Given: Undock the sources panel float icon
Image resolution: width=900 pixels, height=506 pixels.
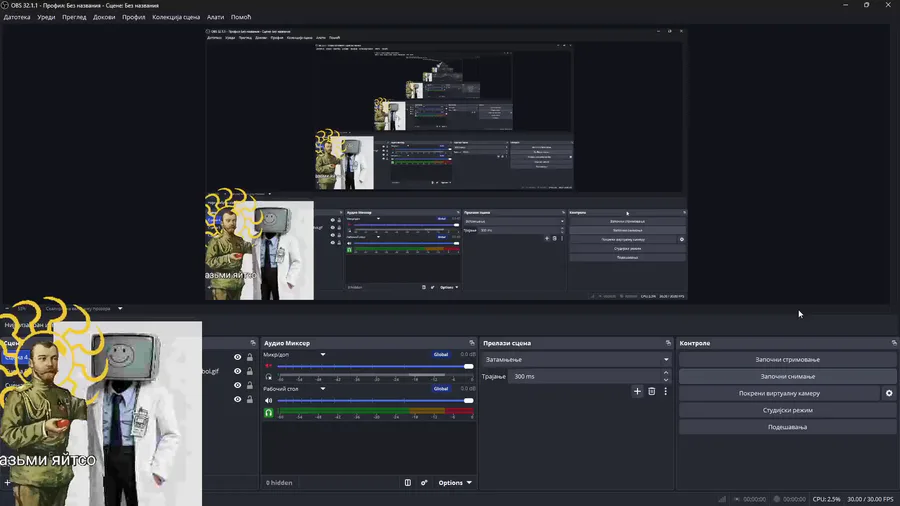Looking at the screenshot, I should [253, 343].
